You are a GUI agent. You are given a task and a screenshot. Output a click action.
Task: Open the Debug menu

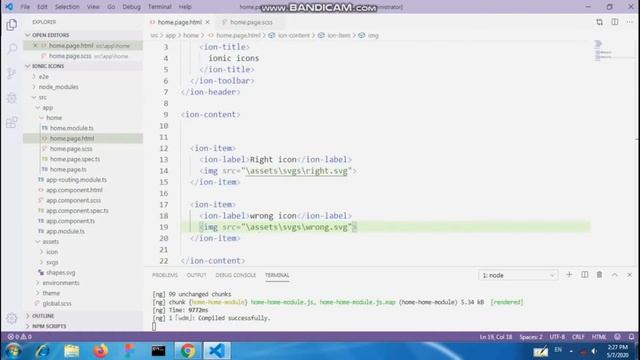131,7
